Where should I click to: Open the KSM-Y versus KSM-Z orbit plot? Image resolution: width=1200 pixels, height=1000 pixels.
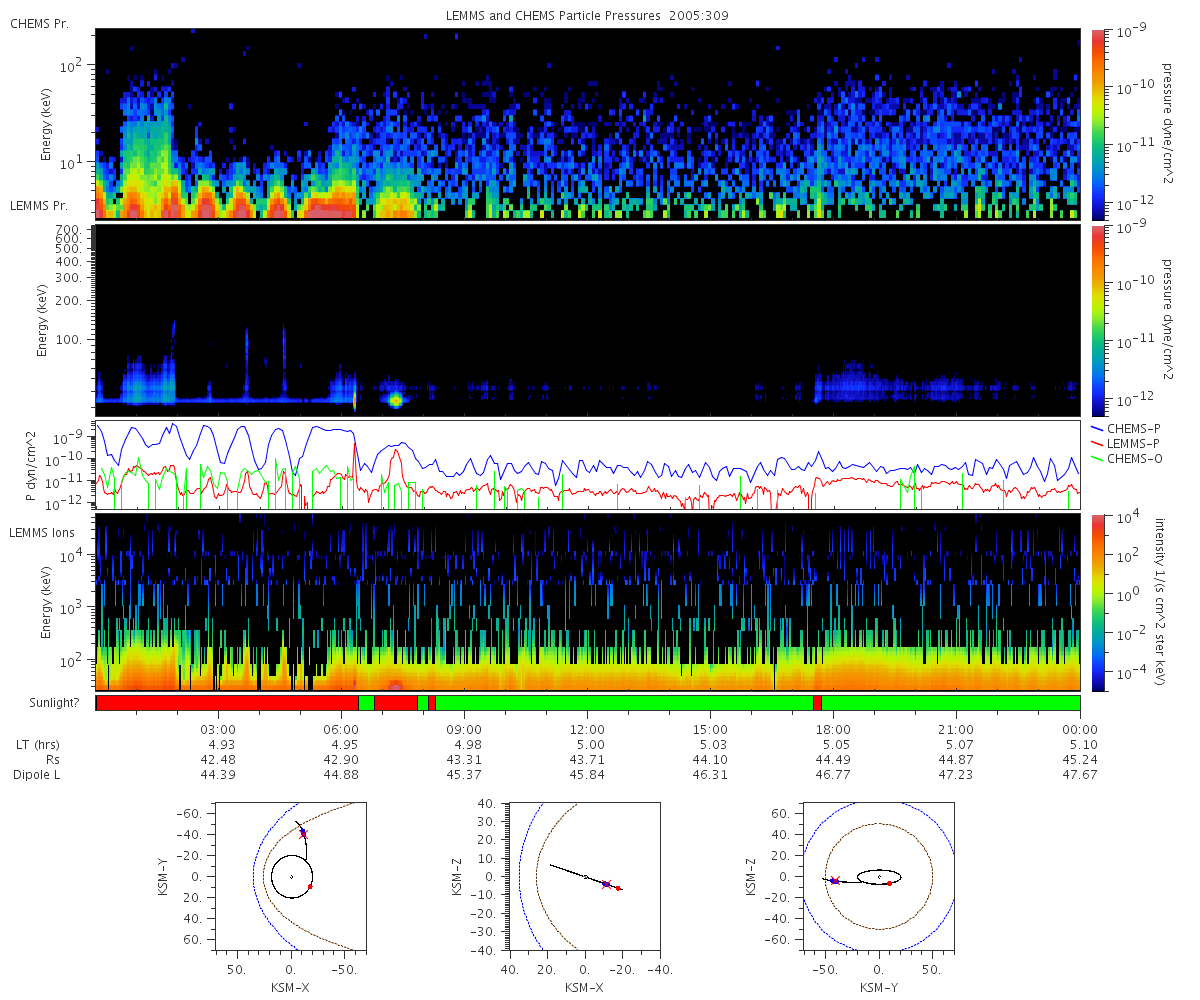[878, 875]
